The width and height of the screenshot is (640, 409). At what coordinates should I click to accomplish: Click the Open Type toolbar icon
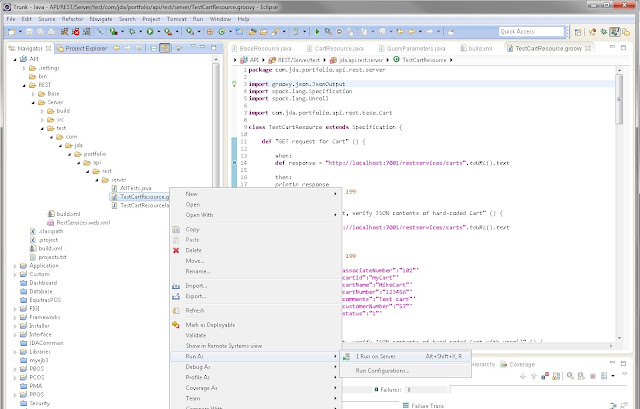[253, 31]
